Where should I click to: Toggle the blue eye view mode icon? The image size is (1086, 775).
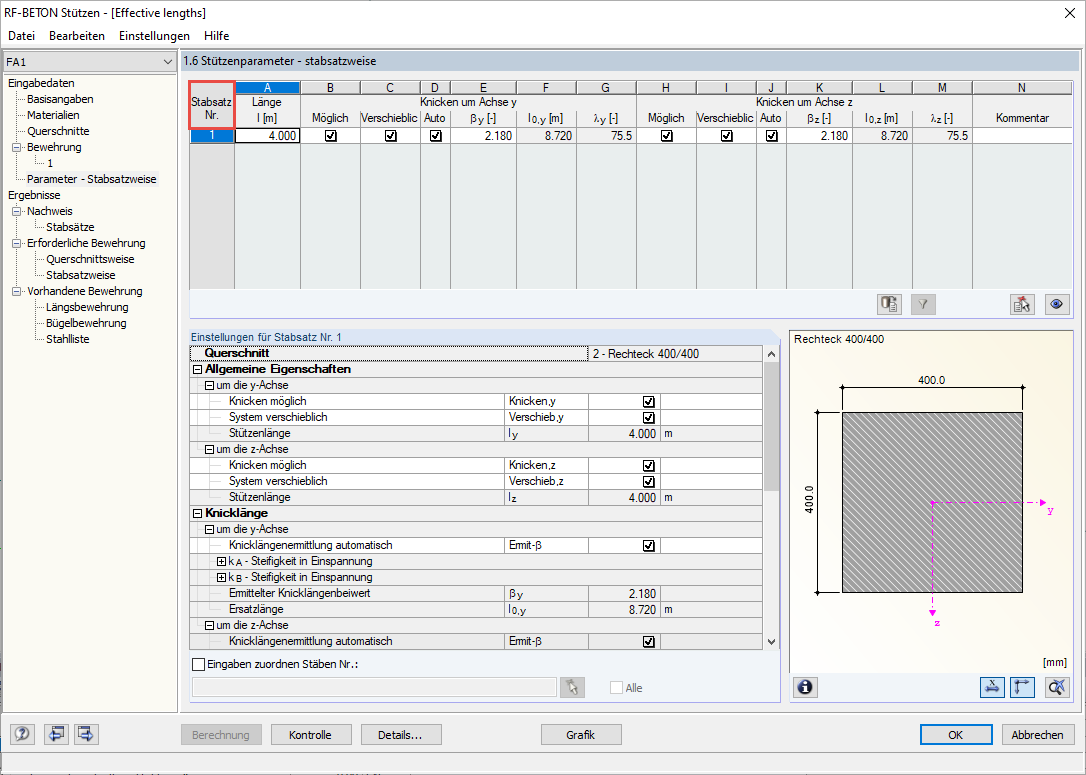(x=1057, y=304)
